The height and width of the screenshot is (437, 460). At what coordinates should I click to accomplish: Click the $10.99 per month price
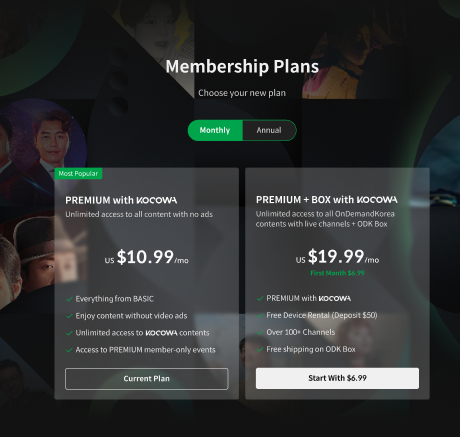(x=147, y=257)
